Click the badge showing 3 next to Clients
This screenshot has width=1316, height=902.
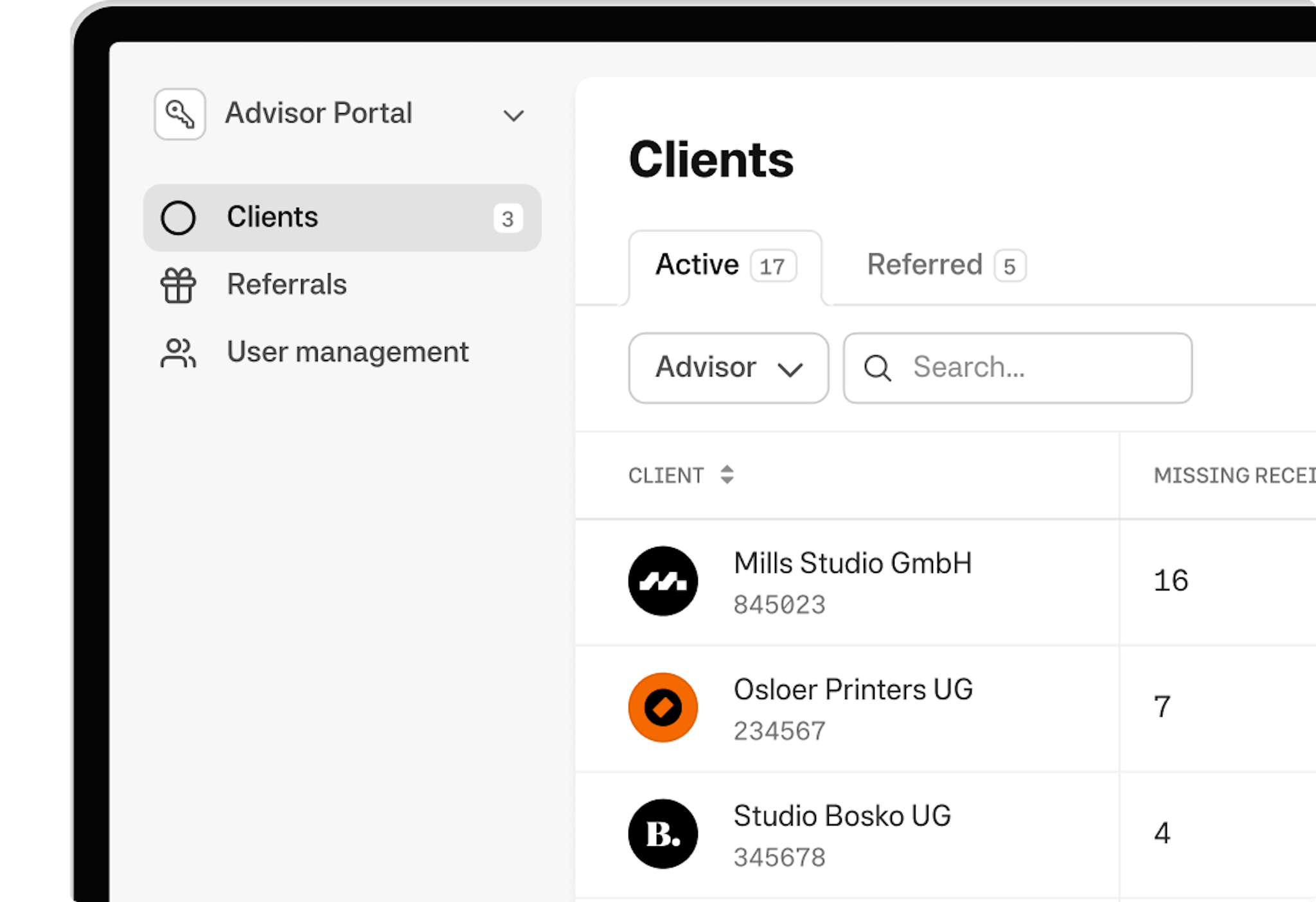[508, 218]
